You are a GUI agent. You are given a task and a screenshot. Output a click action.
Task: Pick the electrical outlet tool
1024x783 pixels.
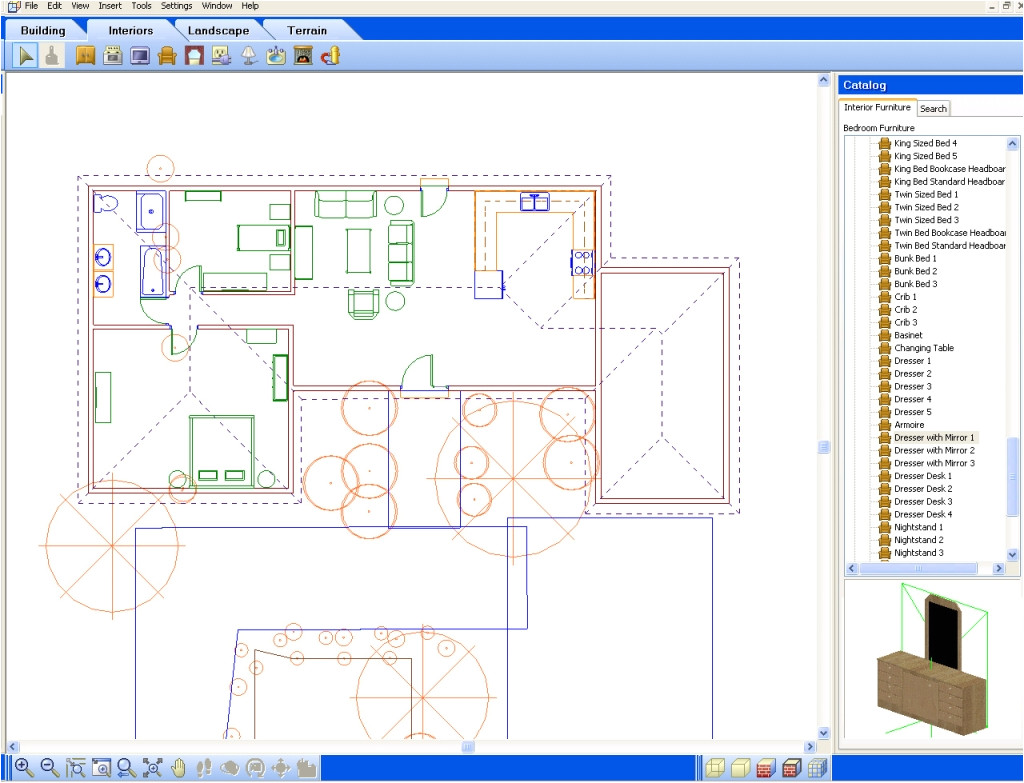coord(221,56)
